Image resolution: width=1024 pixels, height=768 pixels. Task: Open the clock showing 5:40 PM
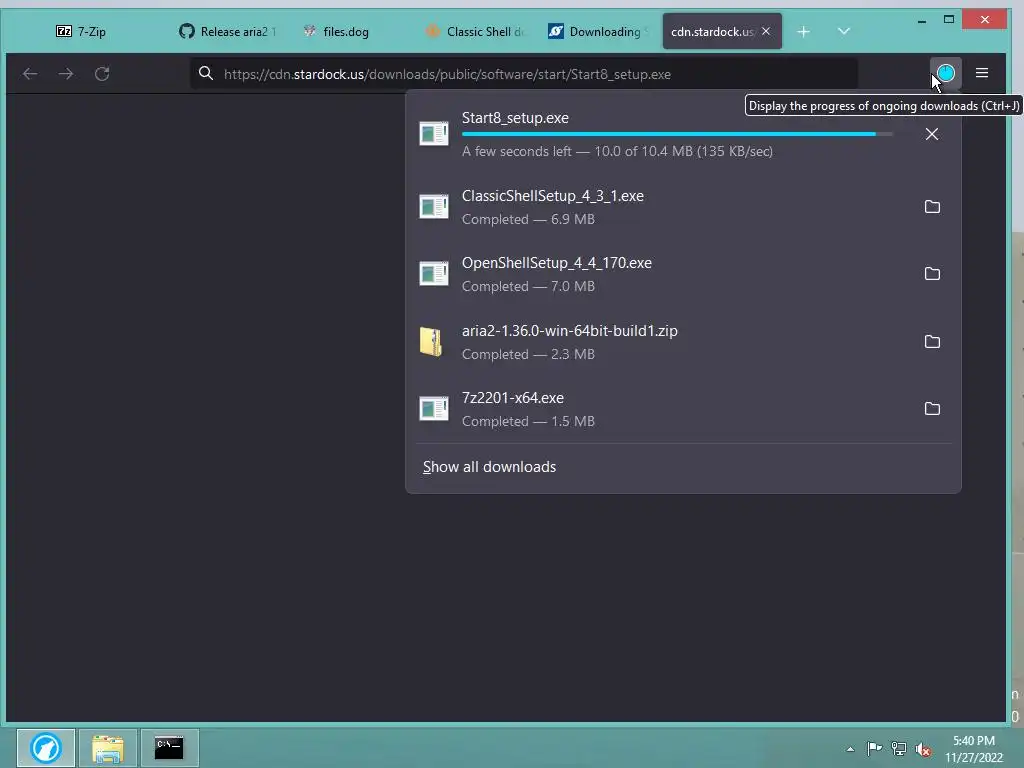(974, 749)
